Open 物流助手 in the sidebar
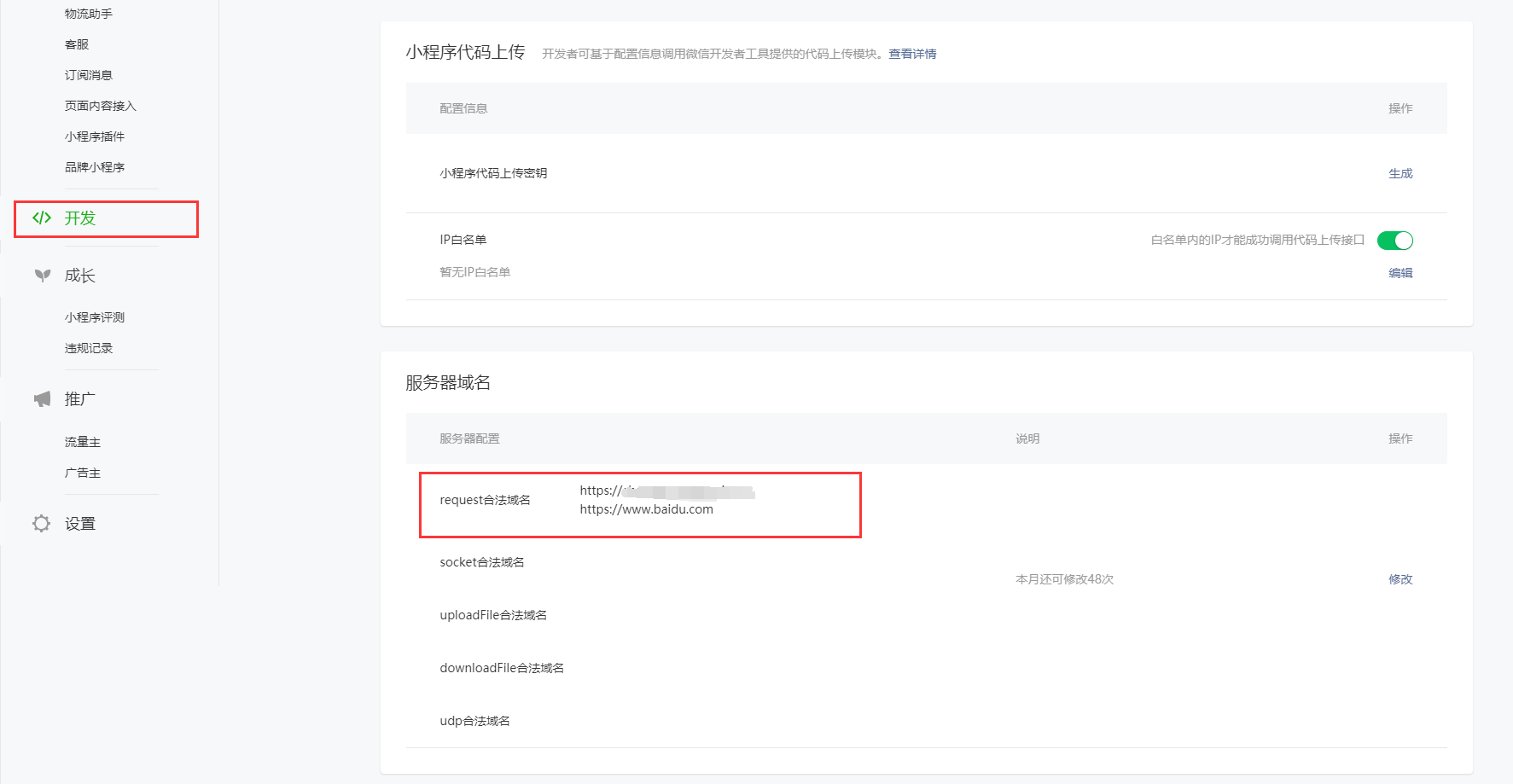Viewport: 1513px width, 784px height. (x=89, y=14)
